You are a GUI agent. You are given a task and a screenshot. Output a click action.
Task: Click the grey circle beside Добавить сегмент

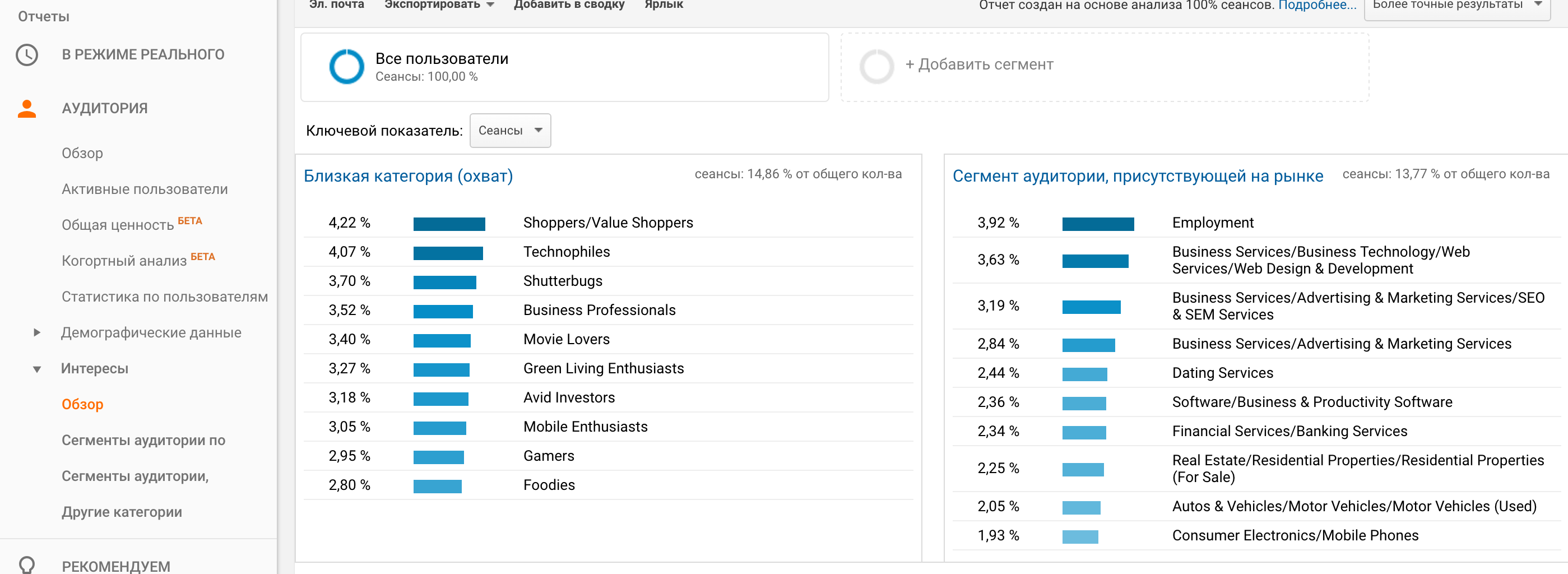tap(876, 66)
